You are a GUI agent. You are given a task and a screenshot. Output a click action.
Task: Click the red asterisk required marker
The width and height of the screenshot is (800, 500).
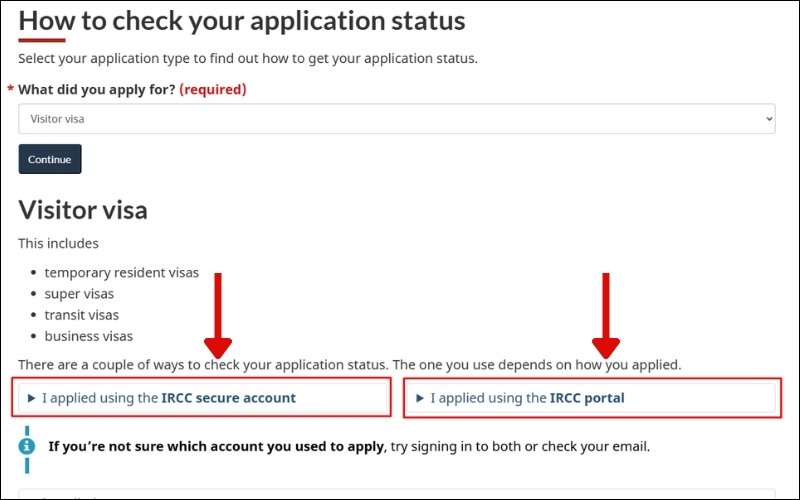click(11, 90)
